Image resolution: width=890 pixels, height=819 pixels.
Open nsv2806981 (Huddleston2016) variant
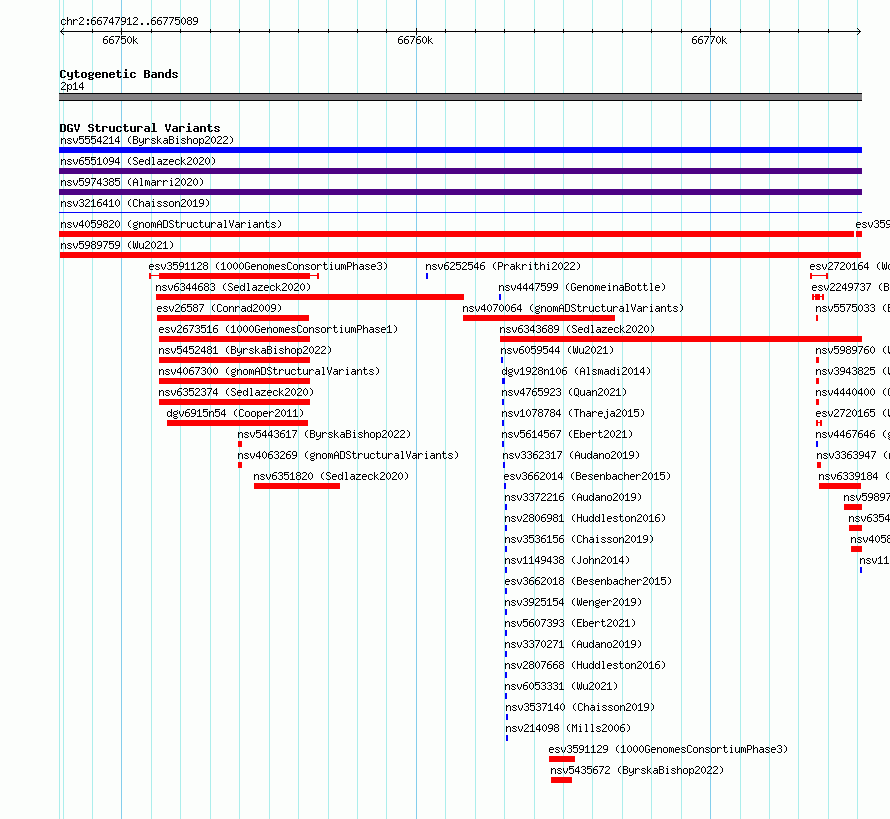tap(585, 518)
